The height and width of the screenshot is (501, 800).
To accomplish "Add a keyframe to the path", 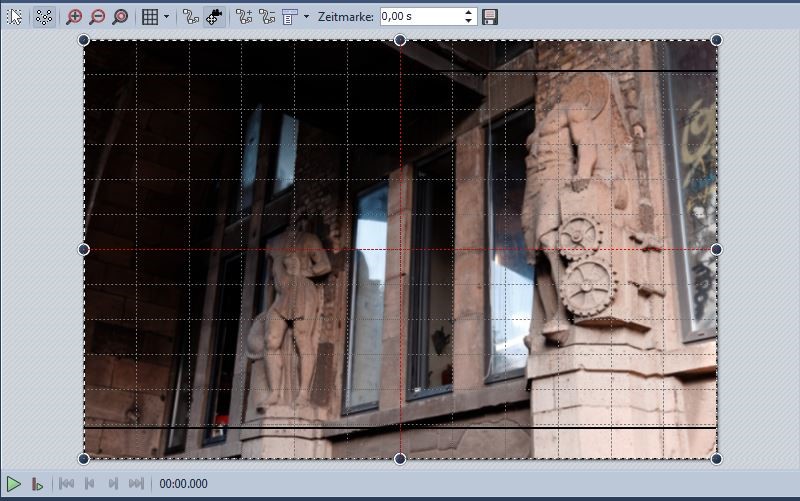I will click(243, 17).
